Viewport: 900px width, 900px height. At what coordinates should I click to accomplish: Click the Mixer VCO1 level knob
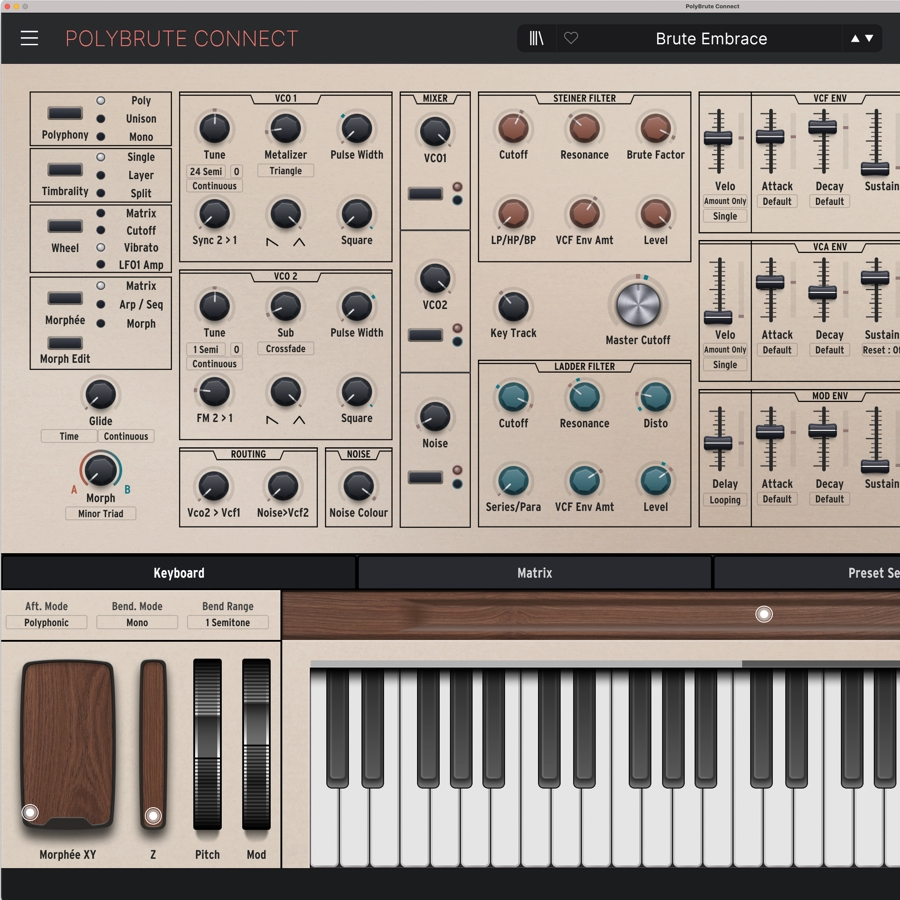[x=435, y=131]
